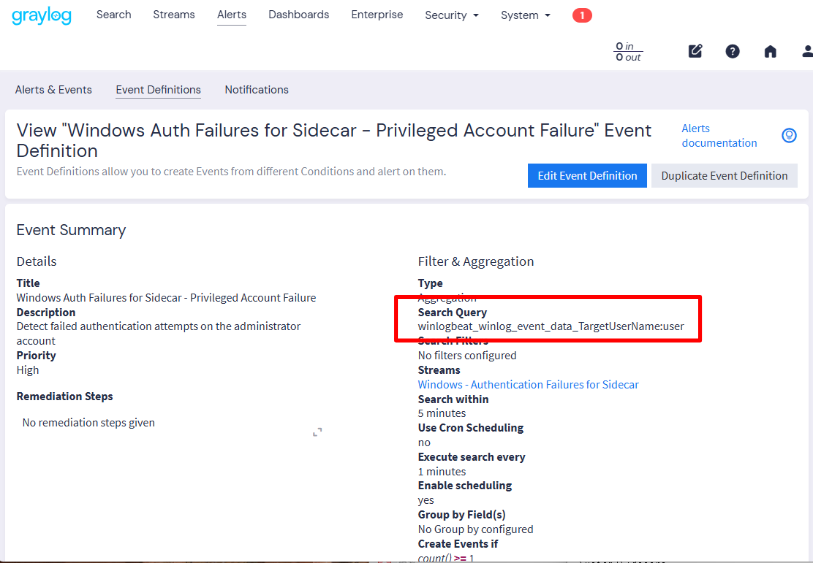This screenshot has width=813, height=563.
Task: Open the Search menu item
Action: tap(114, 15)
